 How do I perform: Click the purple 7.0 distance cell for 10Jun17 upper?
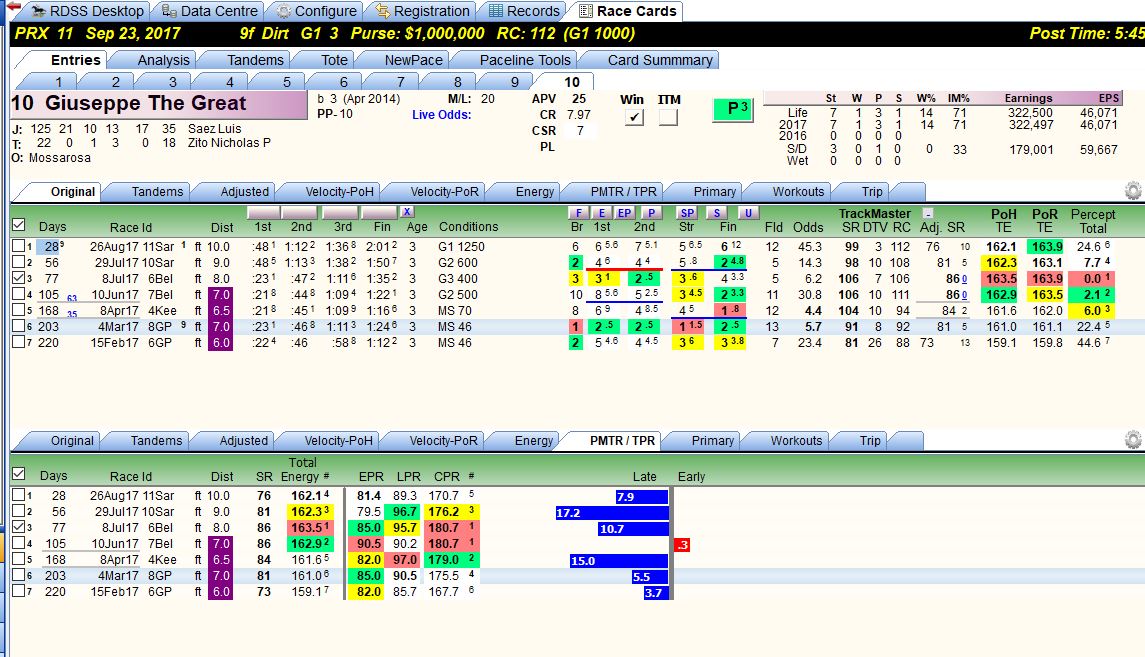coord(221,294)
